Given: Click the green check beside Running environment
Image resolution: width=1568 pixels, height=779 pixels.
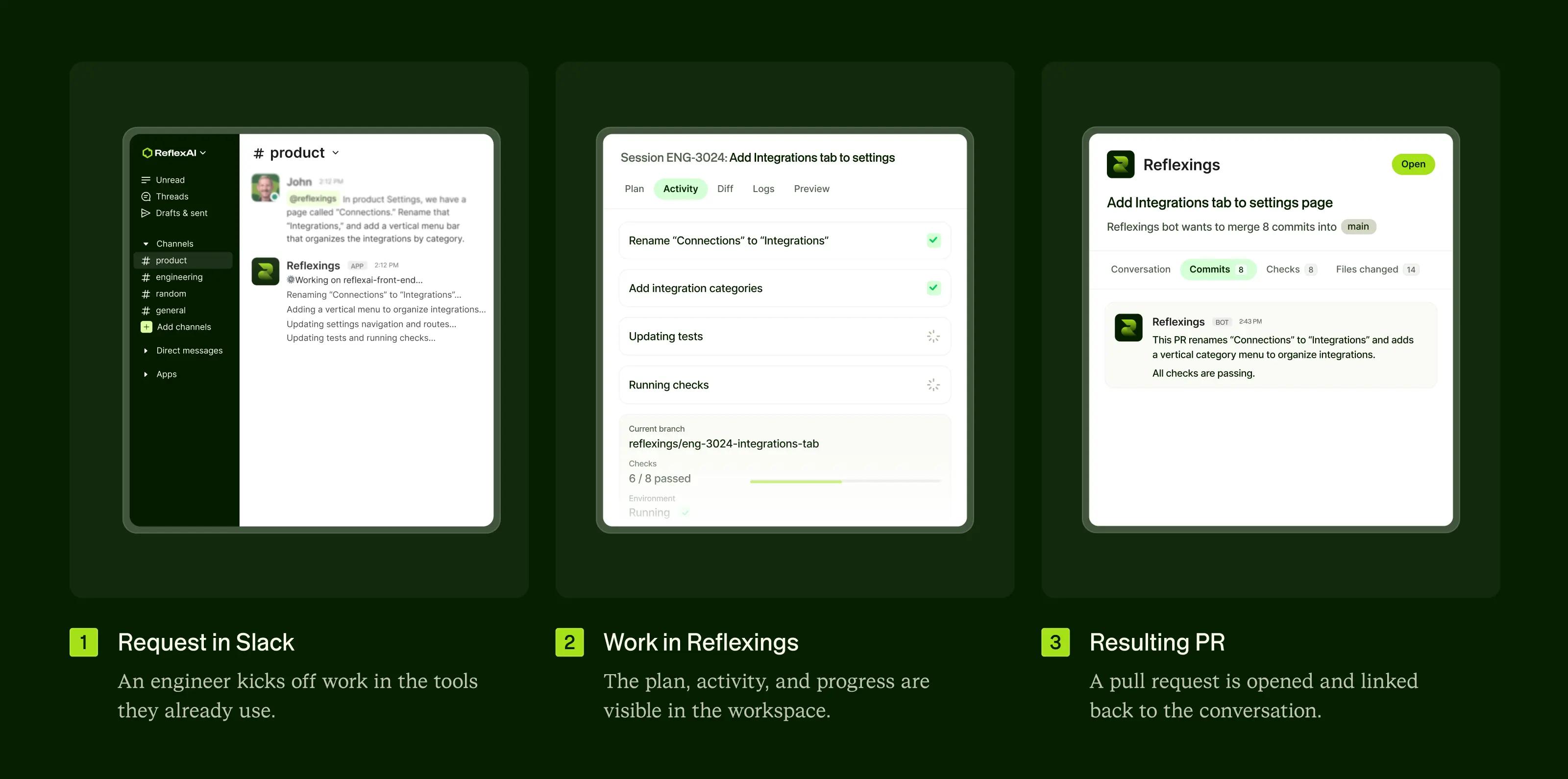Looking at the screenshot, I should click(x=686, y=512).
